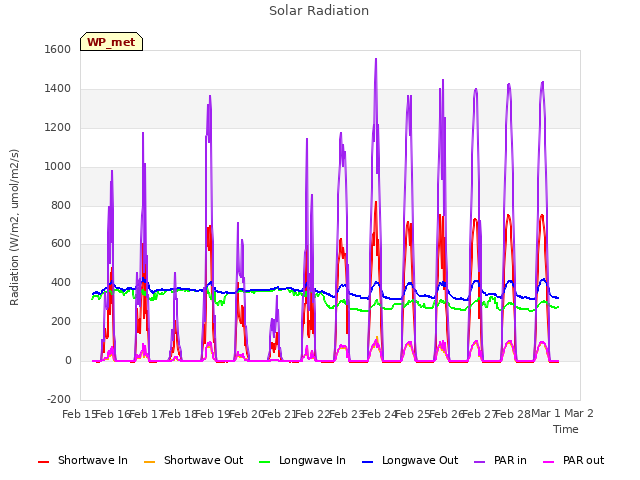640x480 pixels.
Task: Click the 1400 y-axis tick label
Action: [x=58, y=89]
